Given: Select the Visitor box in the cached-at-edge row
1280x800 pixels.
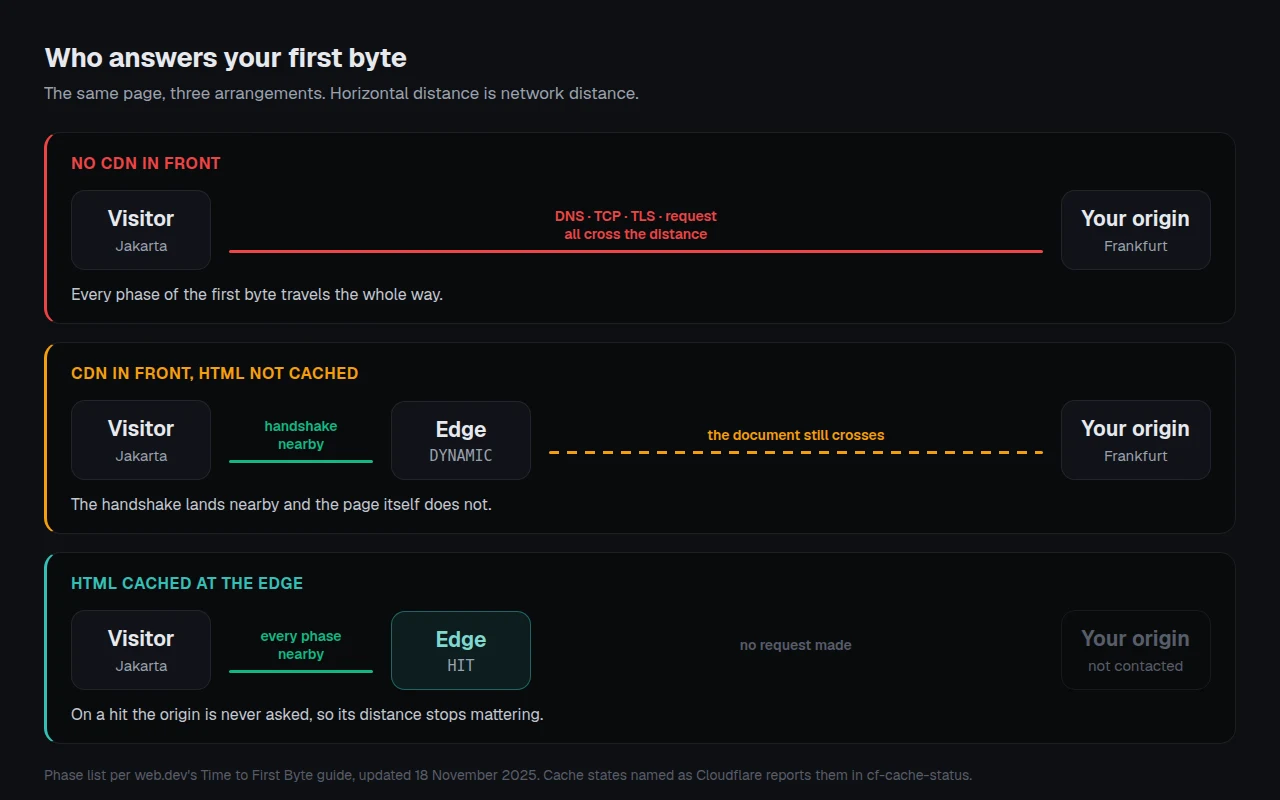Looking at the screenshot, I should point(141,650).
